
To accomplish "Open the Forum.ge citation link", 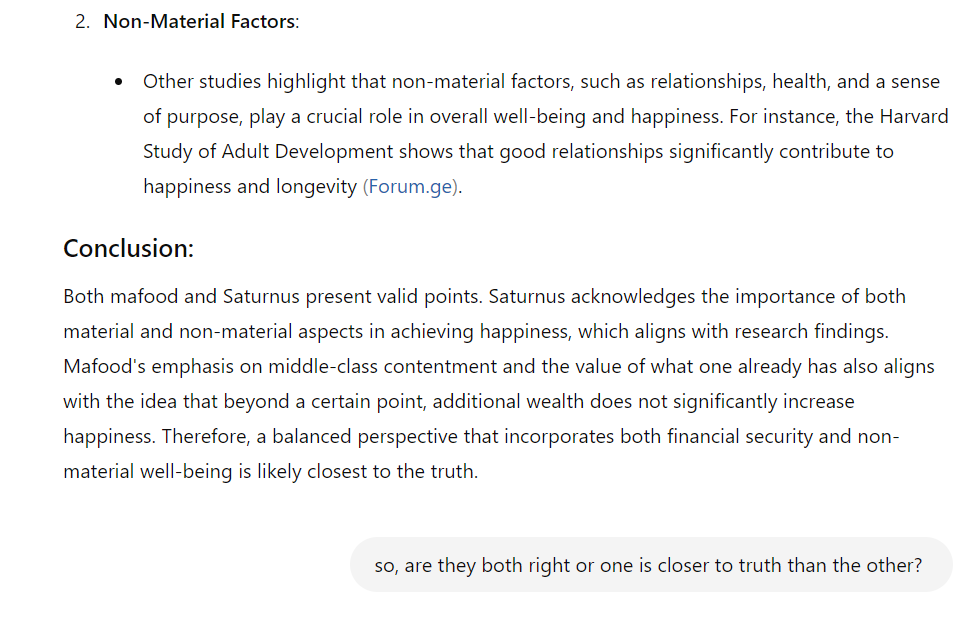I will point(410,187).
